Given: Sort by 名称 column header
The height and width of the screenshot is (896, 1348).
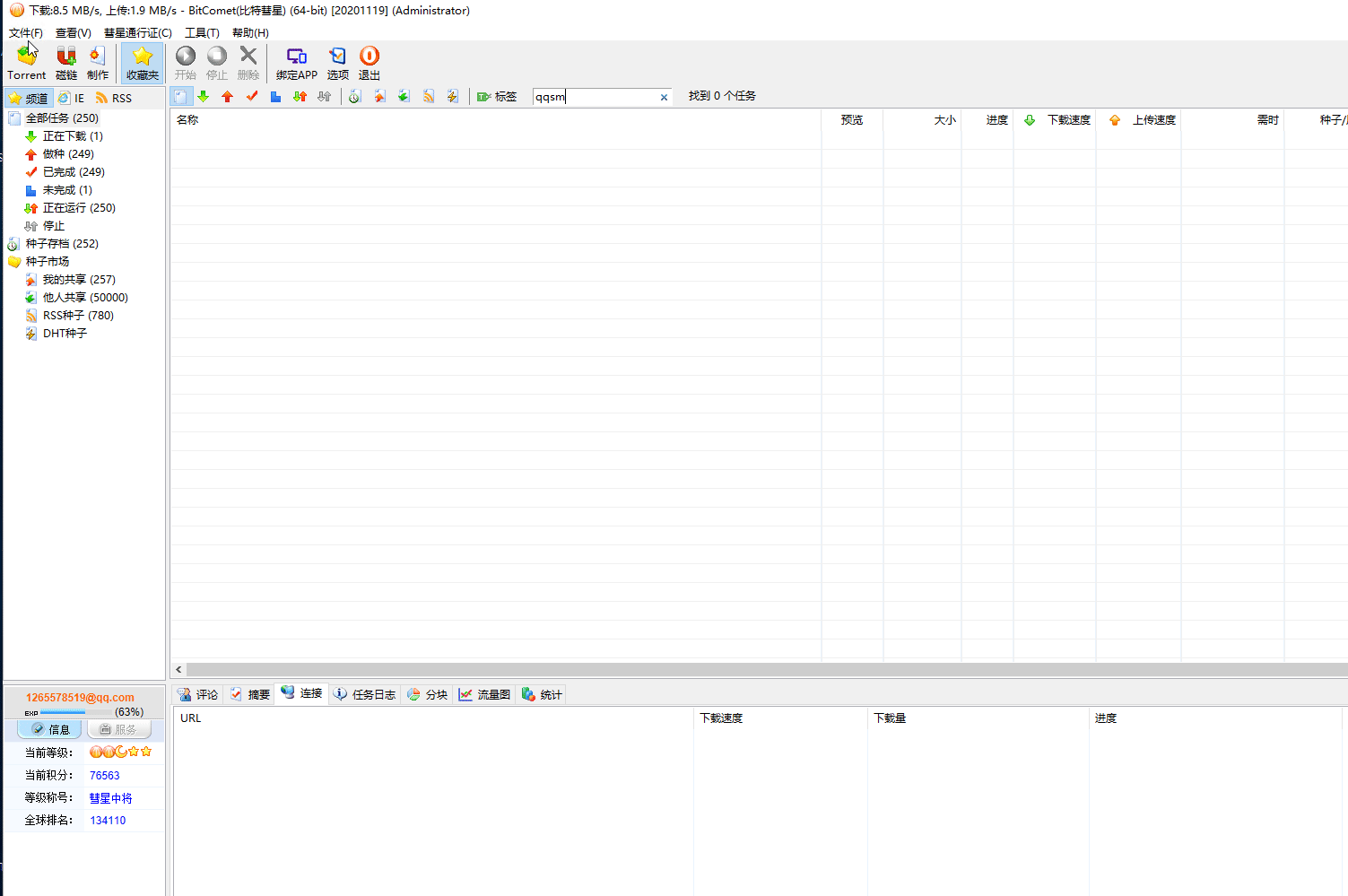Looking at the screenshot, I should [496, 119].
